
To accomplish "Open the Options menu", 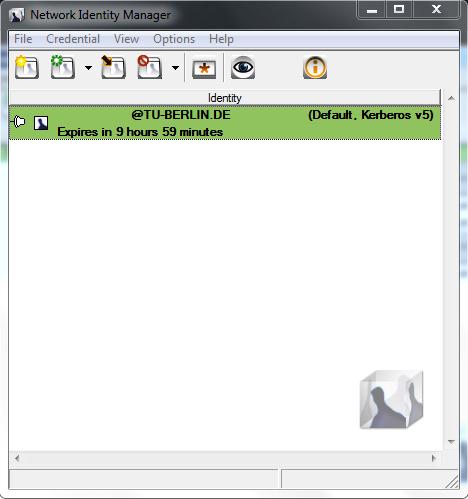I will click(x=174, y=39).
